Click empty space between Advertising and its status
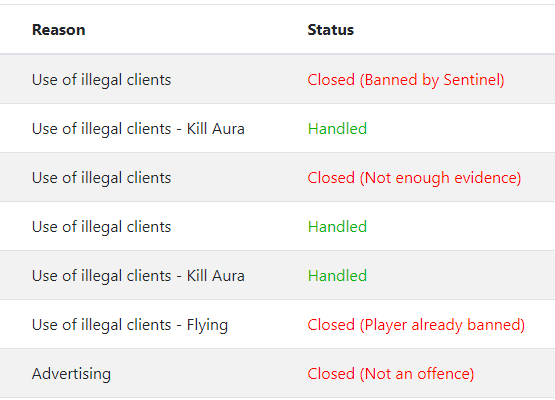This screenshot has height=400, width=555. coord(209,374)
